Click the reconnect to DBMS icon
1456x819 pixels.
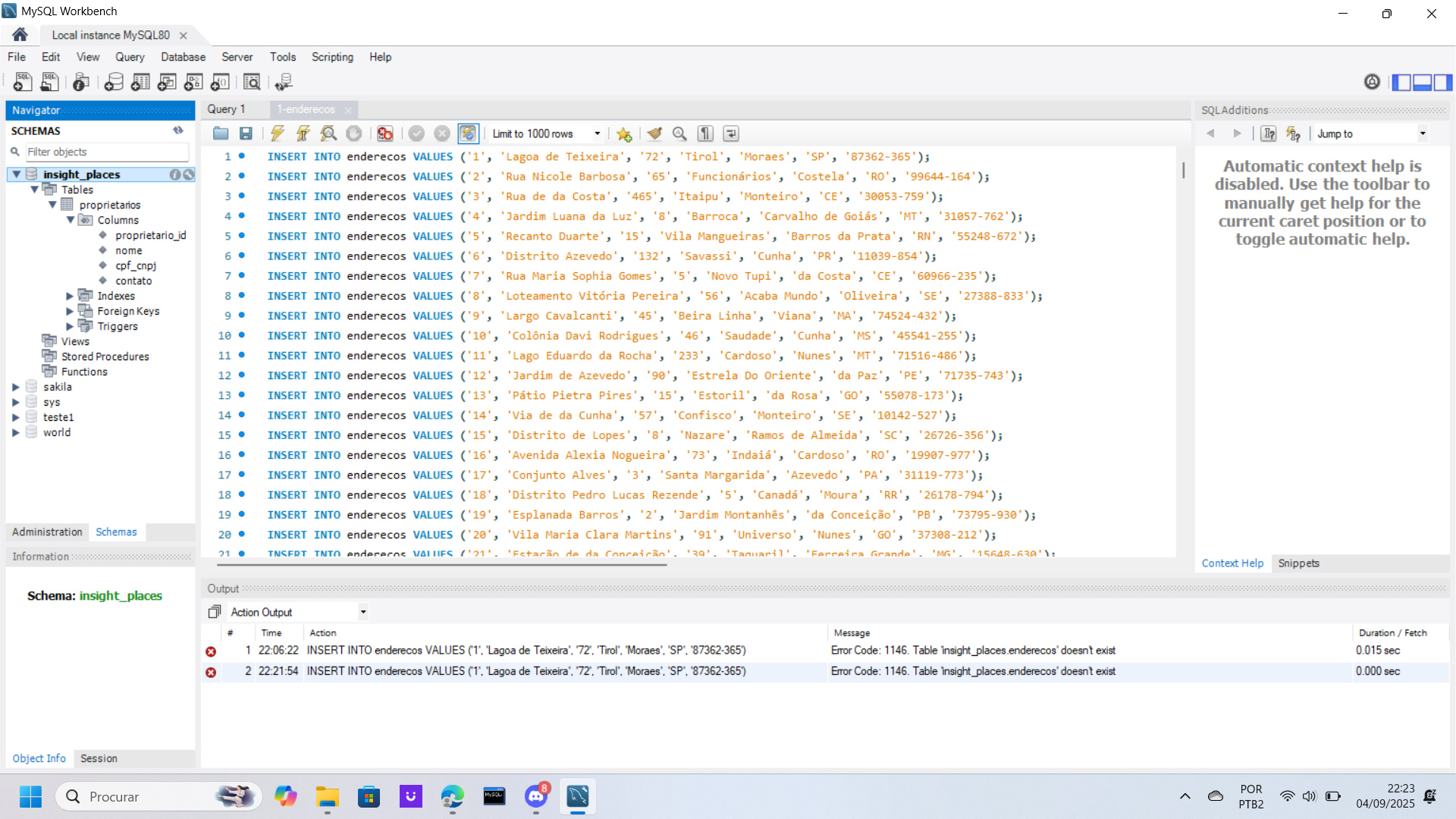[284, 82]
